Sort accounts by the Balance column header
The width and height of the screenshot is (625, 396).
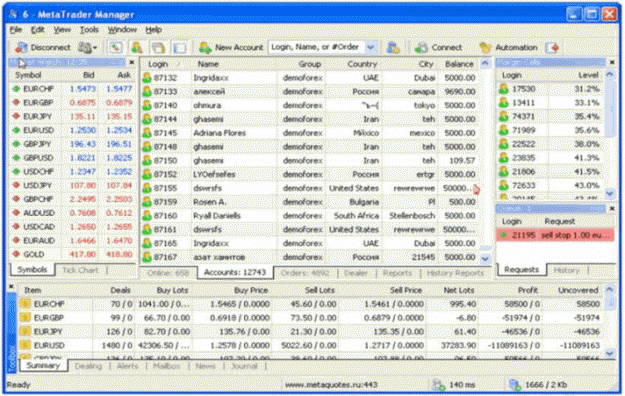point(458,64)
